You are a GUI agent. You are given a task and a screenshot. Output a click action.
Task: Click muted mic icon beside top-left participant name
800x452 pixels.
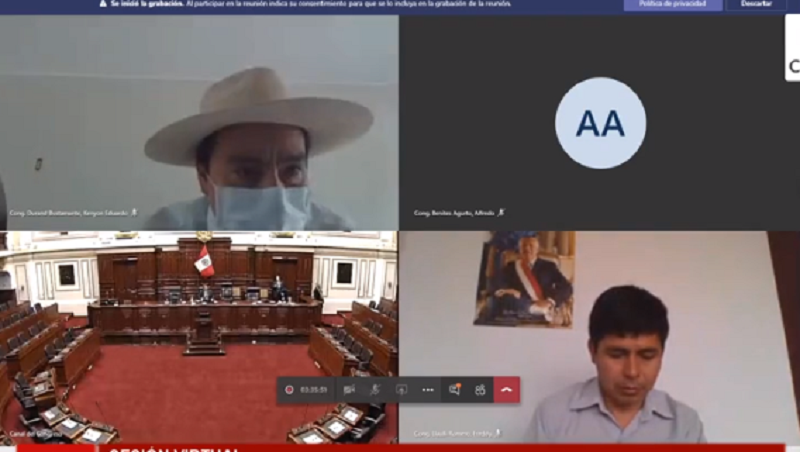pyautogui.click(x=134, y=213)
